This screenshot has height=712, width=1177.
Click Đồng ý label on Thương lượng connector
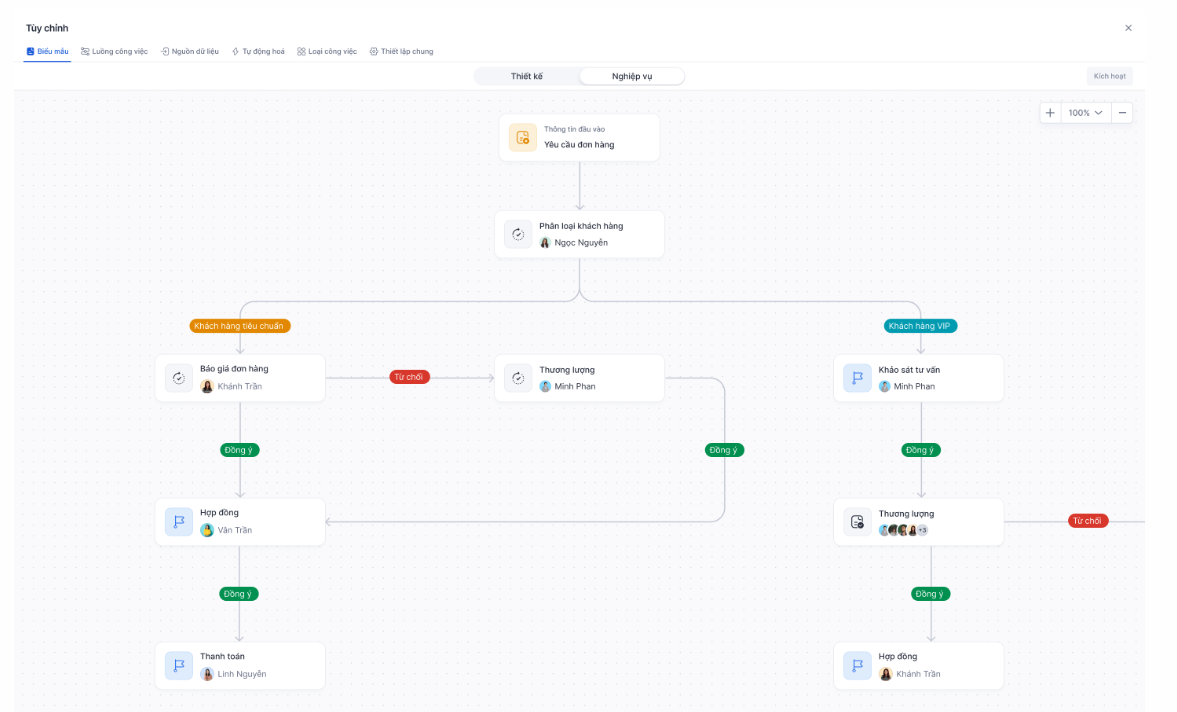click(x=724, y=450)
